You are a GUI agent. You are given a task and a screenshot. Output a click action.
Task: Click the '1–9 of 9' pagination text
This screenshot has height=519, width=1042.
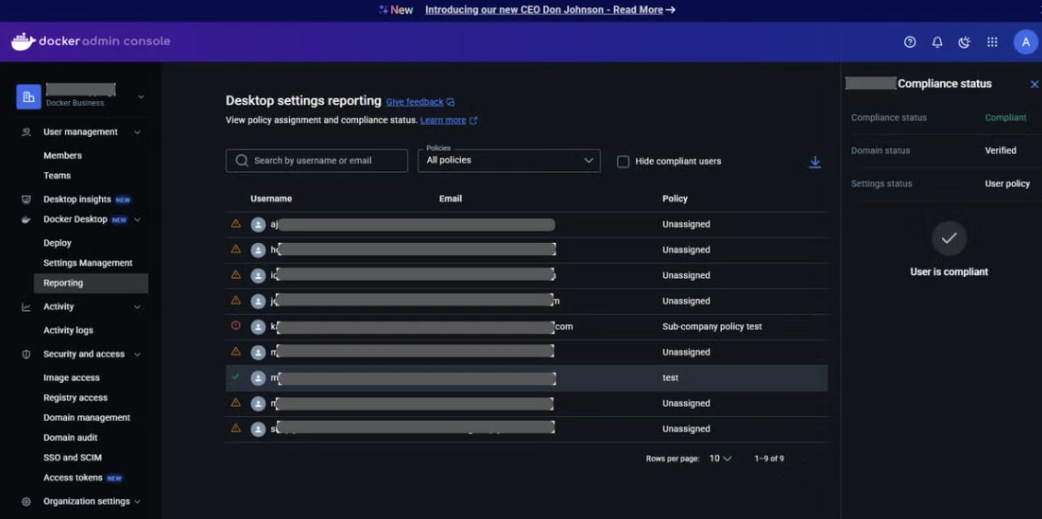769,459
